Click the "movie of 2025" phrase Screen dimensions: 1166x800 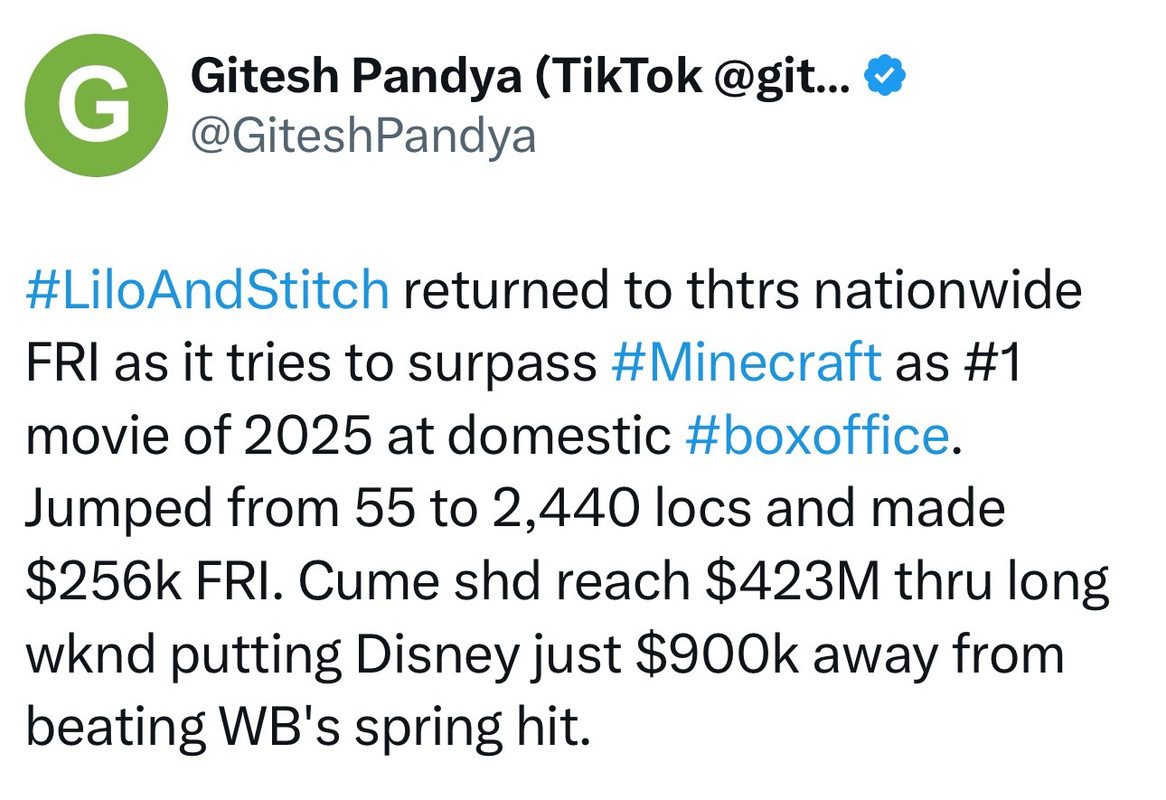(199, 436)
